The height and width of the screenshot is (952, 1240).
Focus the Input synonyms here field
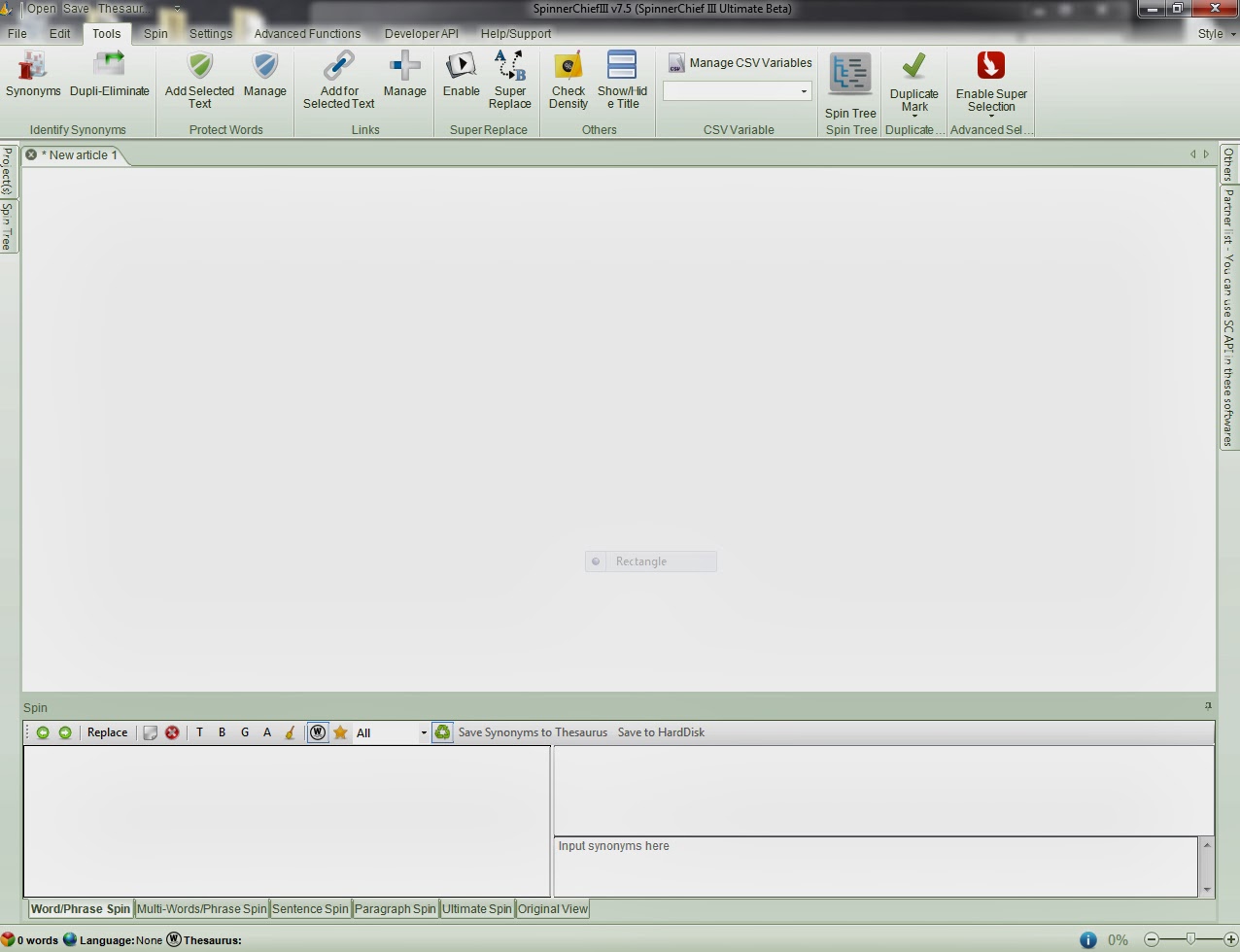tap(876, 867)
